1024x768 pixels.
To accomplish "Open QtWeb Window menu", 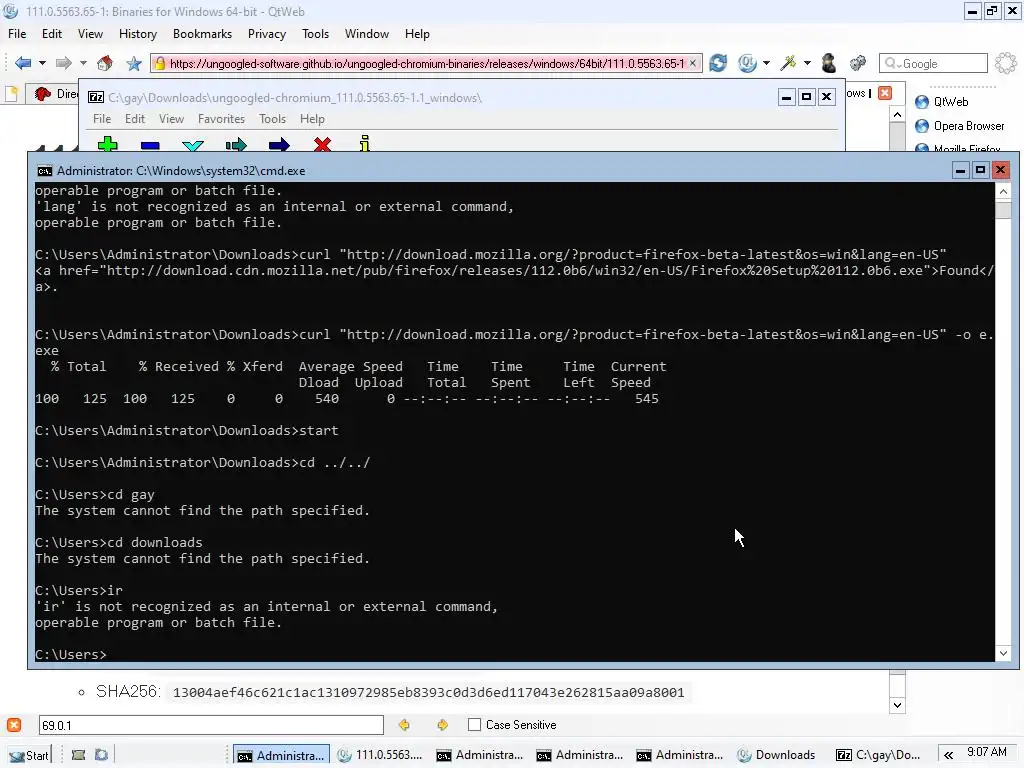I will pos(367,34).
